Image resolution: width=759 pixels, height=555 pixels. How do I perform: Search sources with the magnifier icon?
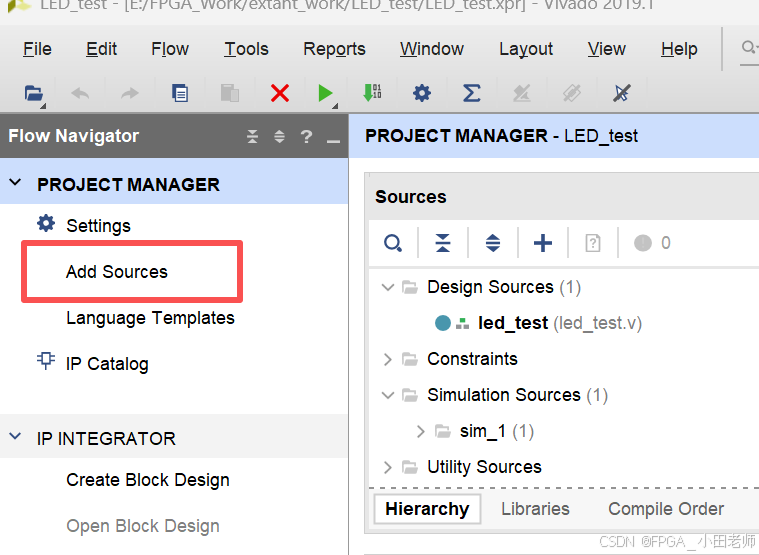(x=393, y=243)
